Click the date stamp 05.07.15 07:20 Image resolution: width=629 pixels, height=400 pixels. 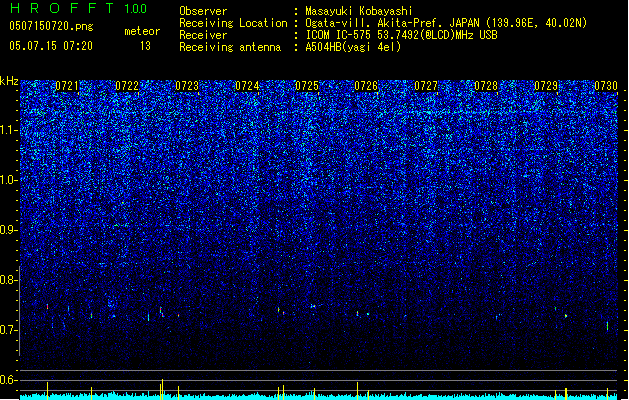(51, 46)
